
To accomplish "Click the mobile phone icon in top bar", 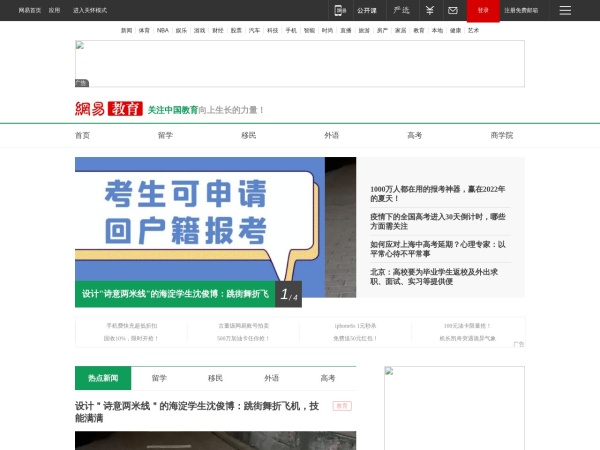I will [340, 10].
